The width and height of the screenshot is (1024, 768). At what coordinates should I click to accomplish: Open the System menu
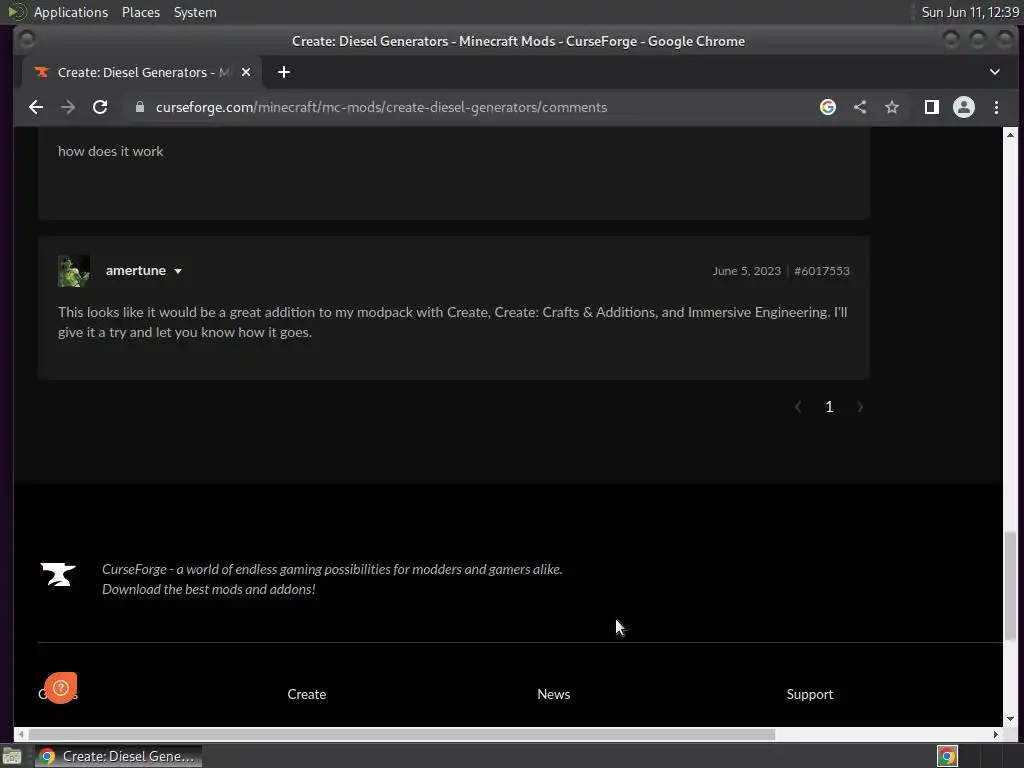tap(195, 12)
